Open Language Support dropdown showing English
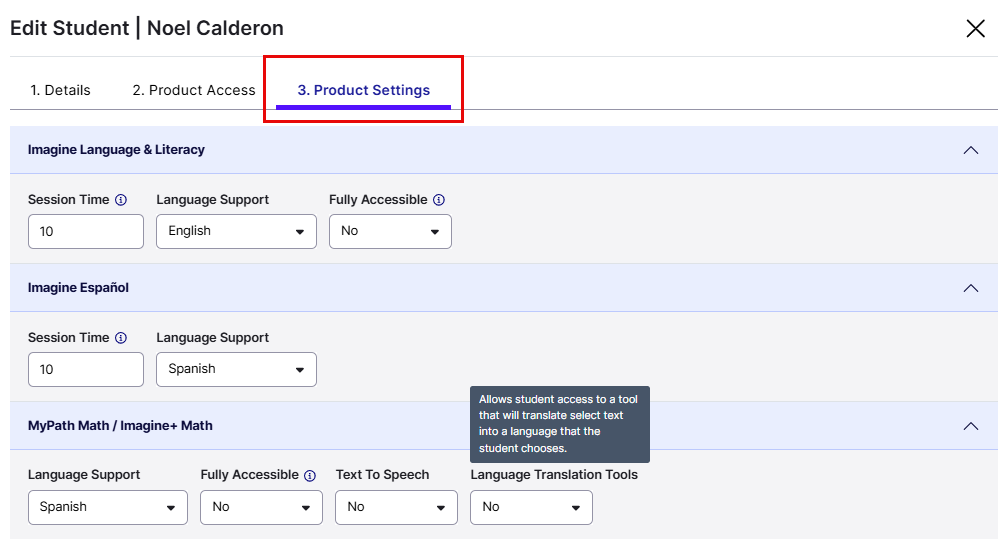1008x546 pixels. 236,231
